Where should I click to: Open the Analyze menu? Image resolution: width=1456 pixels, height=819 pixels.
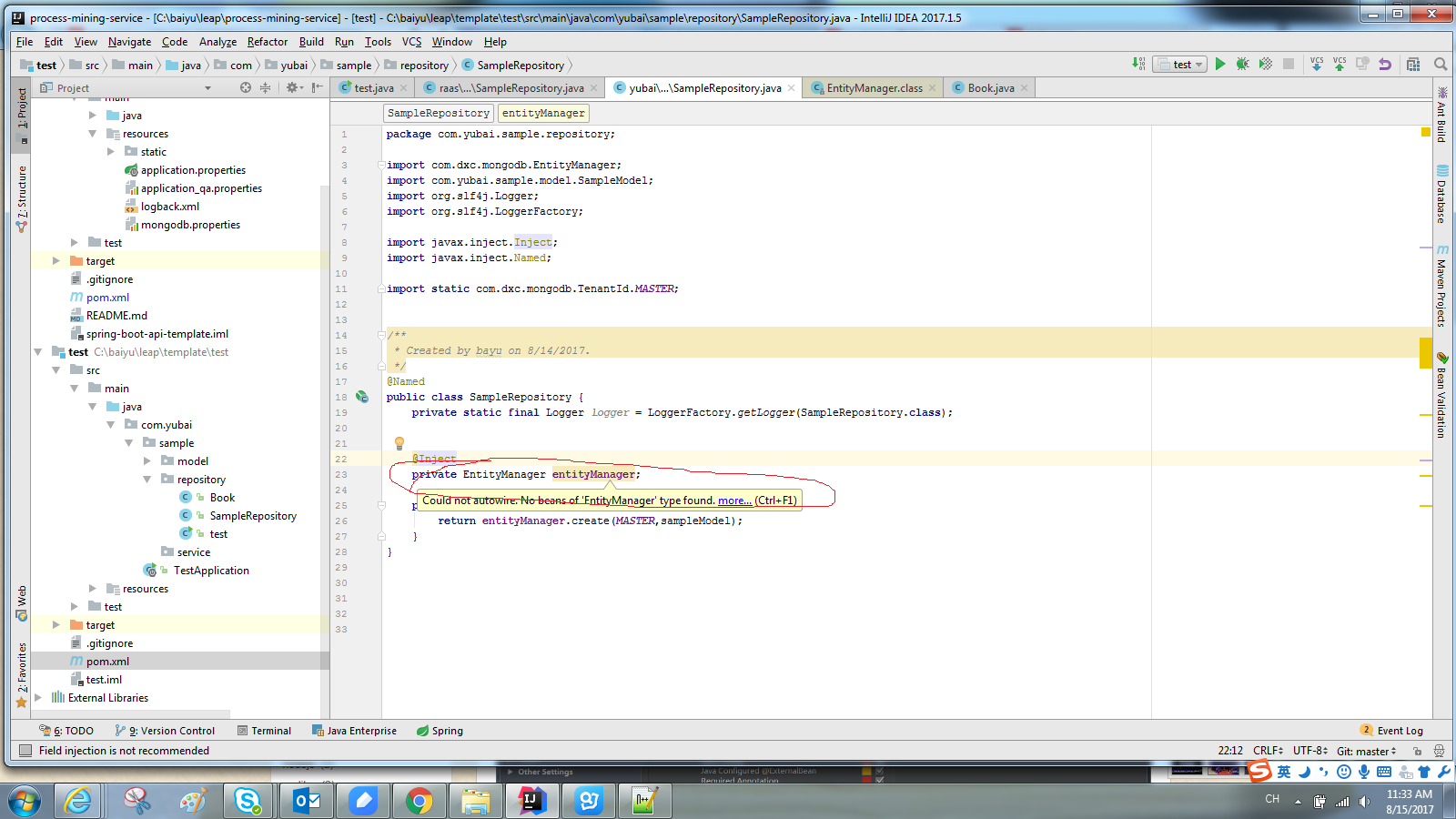217,42
